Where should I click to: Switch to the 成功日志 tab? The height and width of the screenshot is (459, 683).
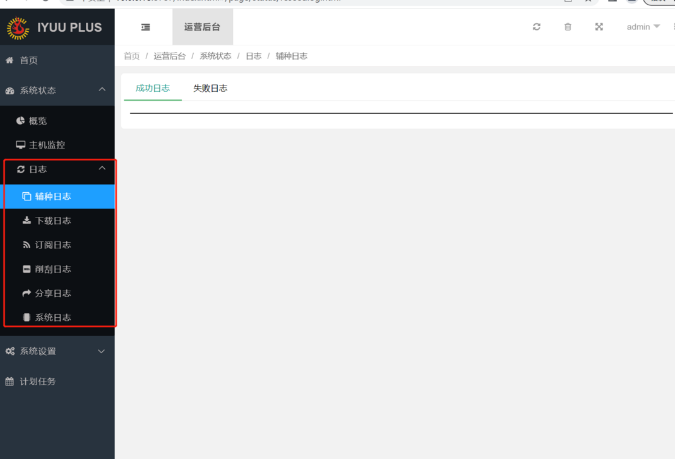[x=153, y=88]
